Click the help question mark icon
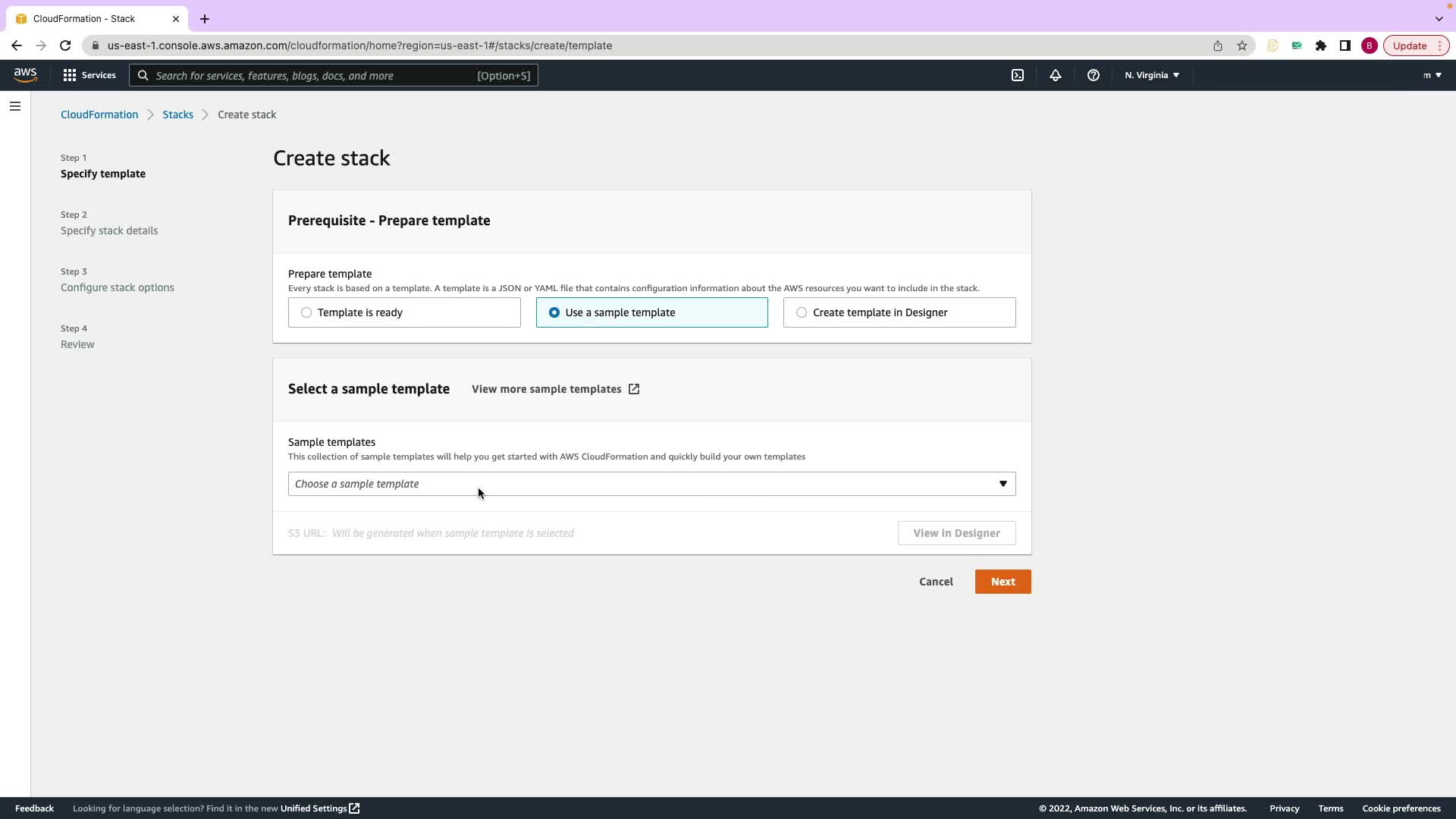The height and width of the screenshot is (819, 1456). pos(1093,75)
